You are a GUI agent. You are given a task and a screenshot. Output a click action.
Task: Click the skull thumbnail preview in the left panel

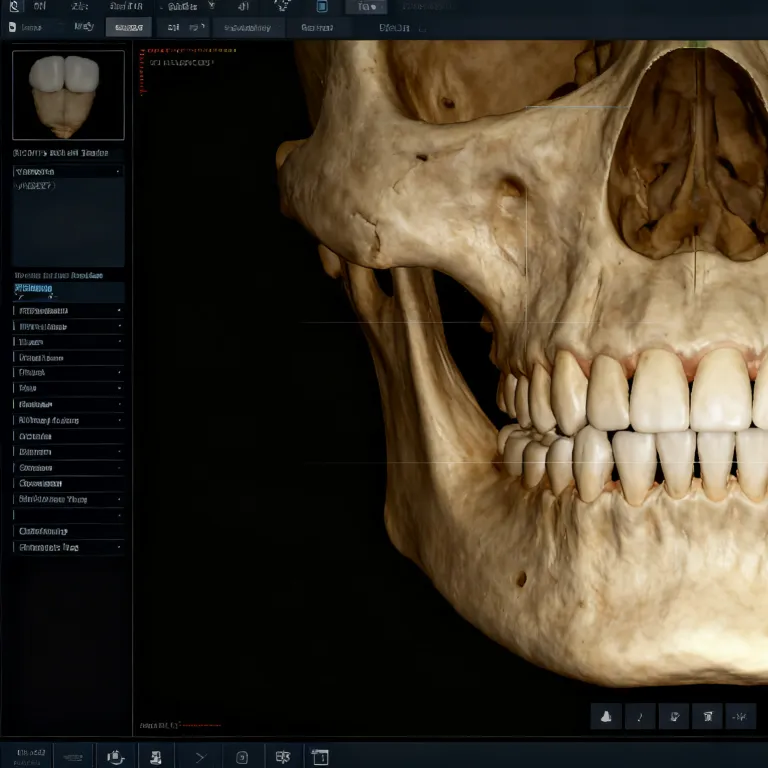coord(68,95)
